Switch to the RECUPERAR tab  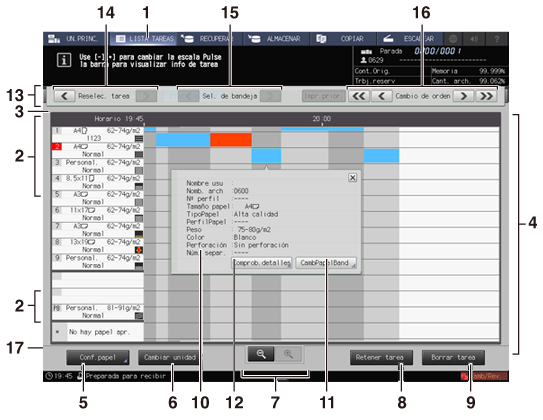point(210,39)
